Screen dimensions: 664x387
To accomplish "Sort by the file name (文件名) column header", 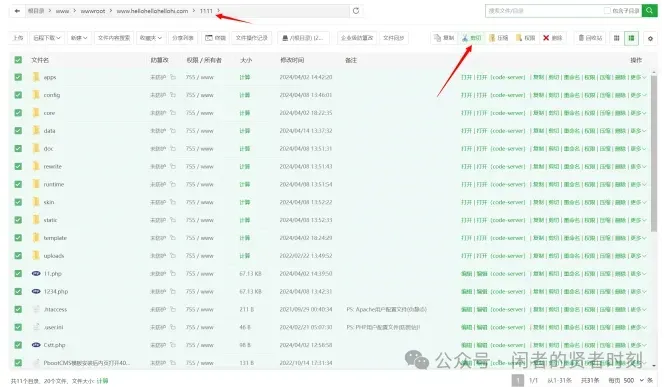I will [x=40, y=60].
